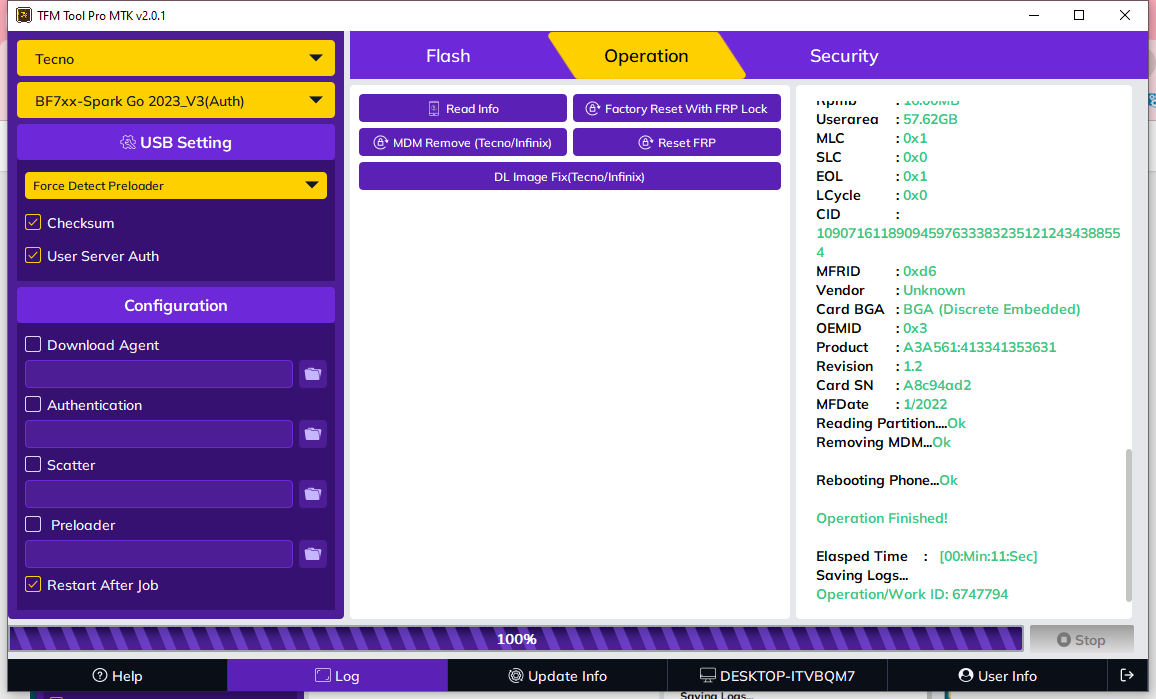Browse for Scatter file via folder icon
Image resolution: width=1156 pixels, height=699 pixels.
[313, 494]
